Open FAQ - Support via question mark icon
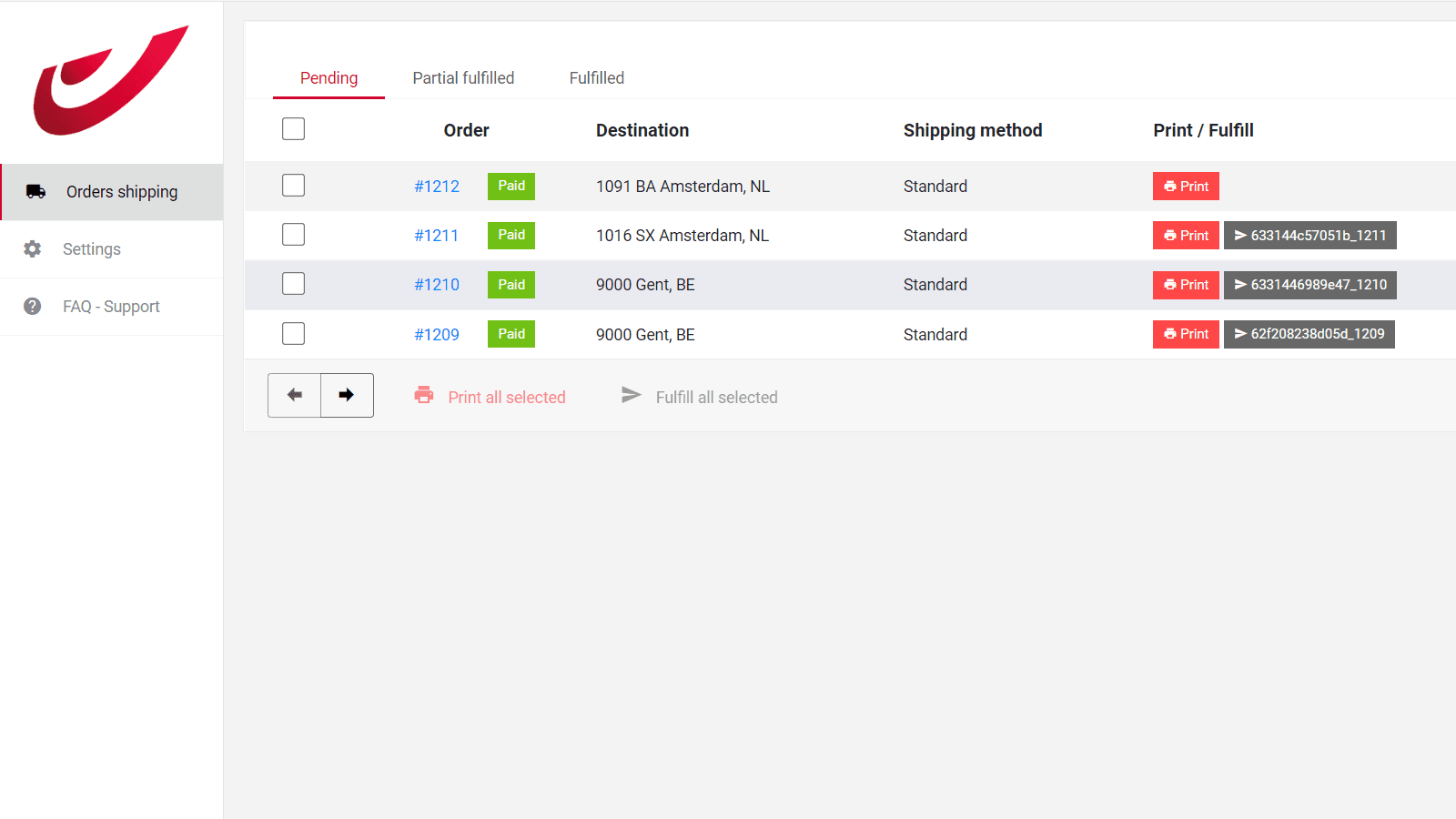1456x819 pixels. (x=32, y=306)
